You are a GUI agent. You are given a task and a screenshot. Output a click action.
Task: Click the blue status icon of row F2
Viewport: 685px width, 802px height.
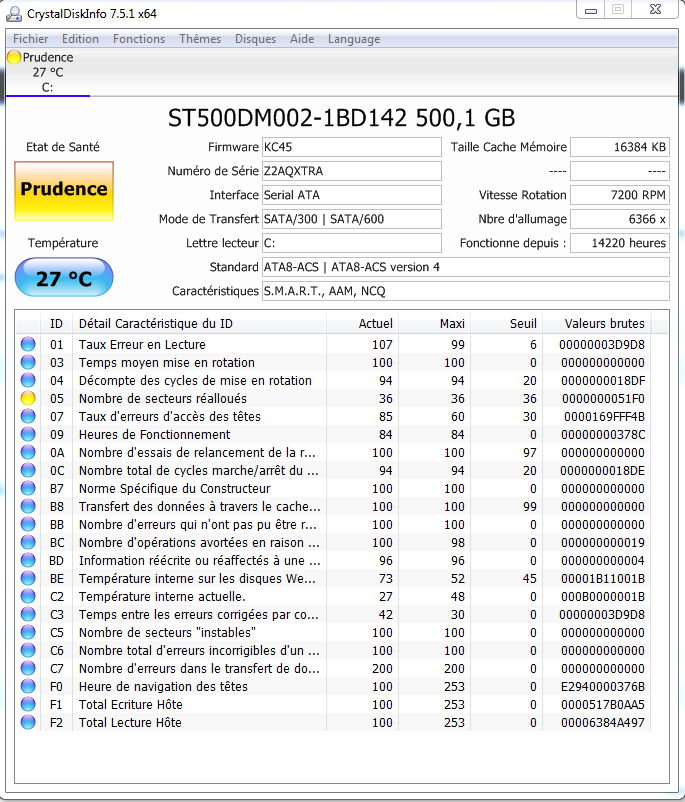(x=28, y=722)
